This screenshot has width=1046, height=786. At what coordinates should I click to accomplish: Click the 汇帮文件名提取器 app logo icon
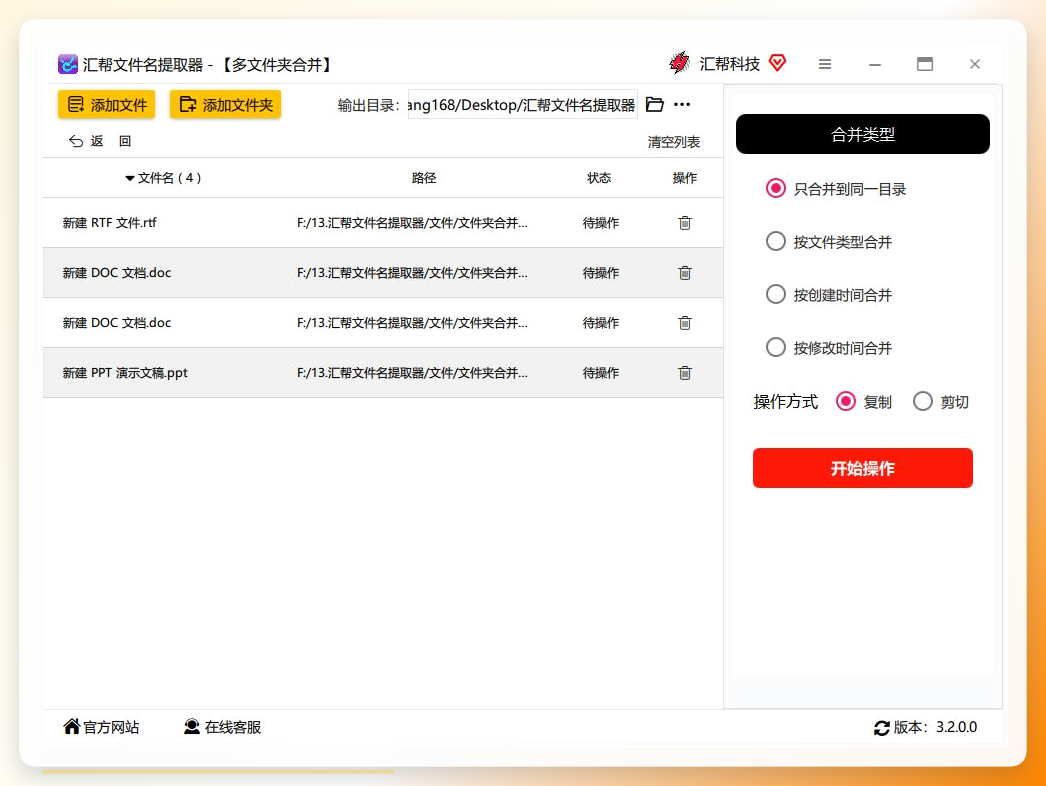click(67, 64)
